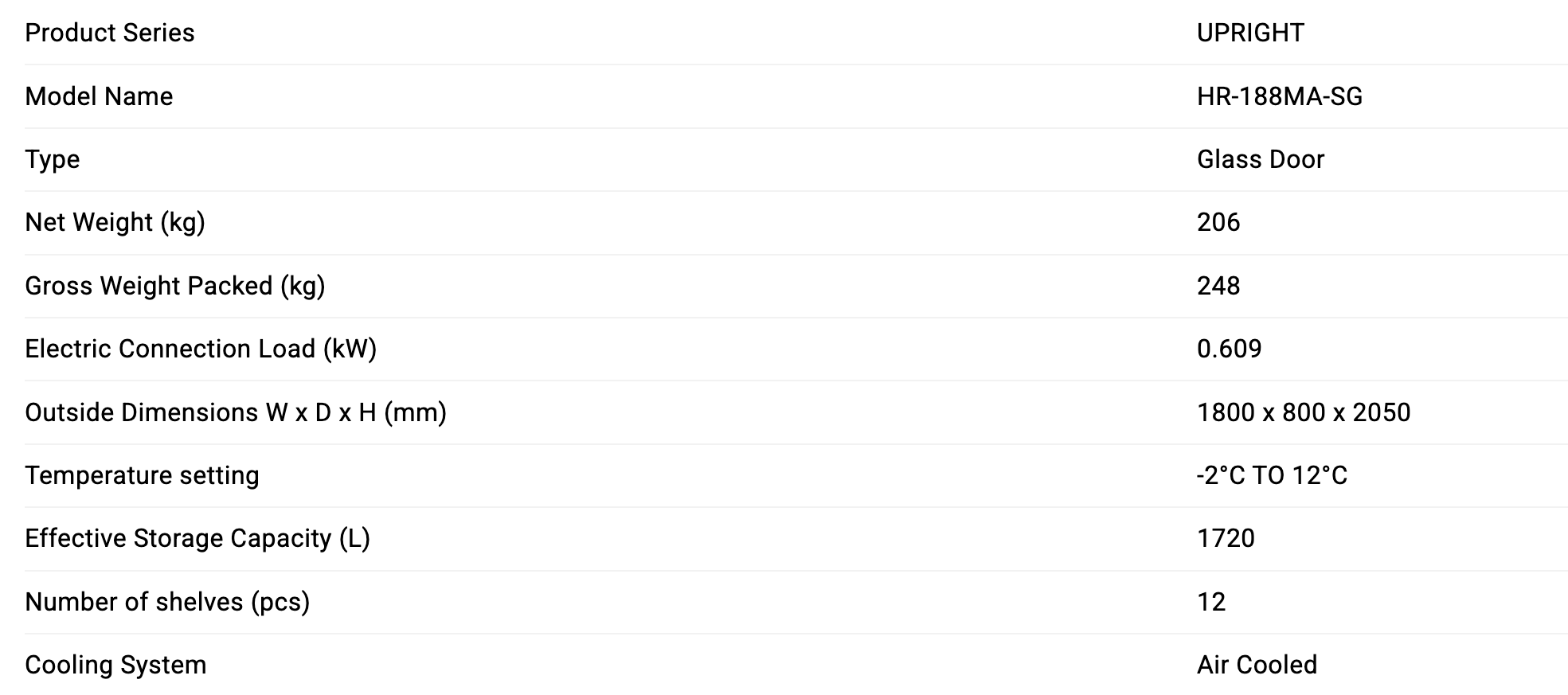Screen dimensions: 1568x695
Task: Click the Electric Connection Load (kW) label
Action: pos(200,349)
